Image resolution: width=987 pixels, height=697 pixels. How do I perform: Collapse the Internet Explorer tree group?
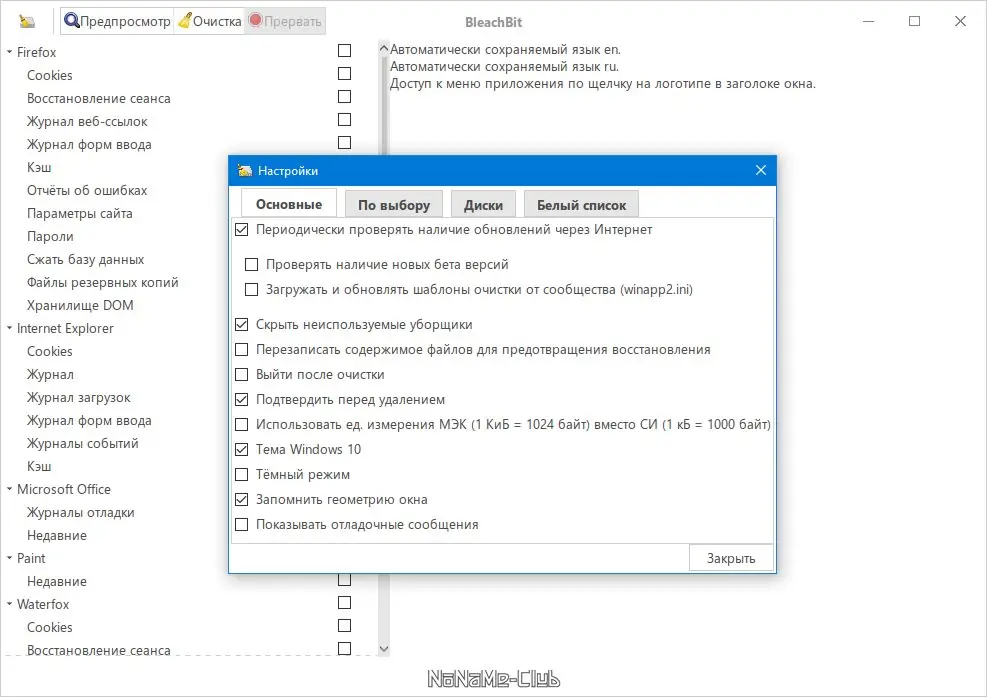point(9,328)
